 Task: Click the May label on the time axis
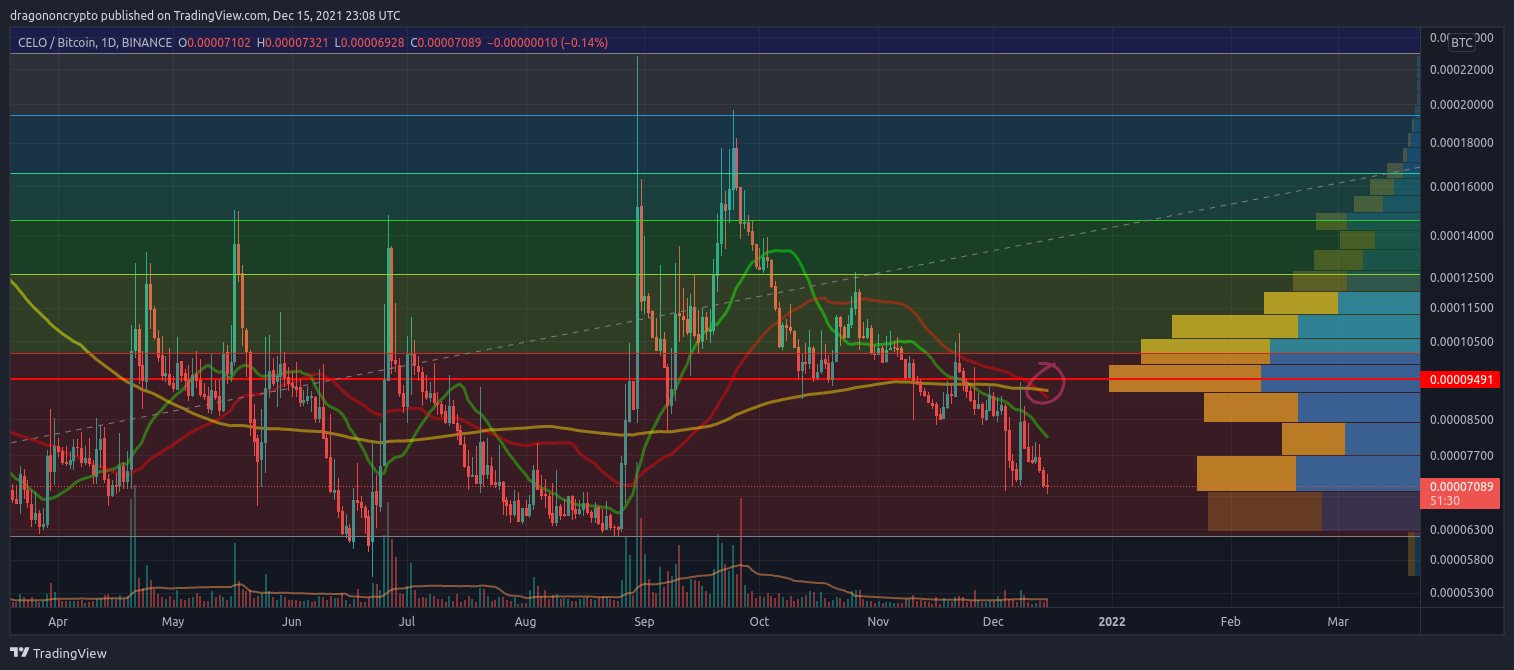point(173,622)
